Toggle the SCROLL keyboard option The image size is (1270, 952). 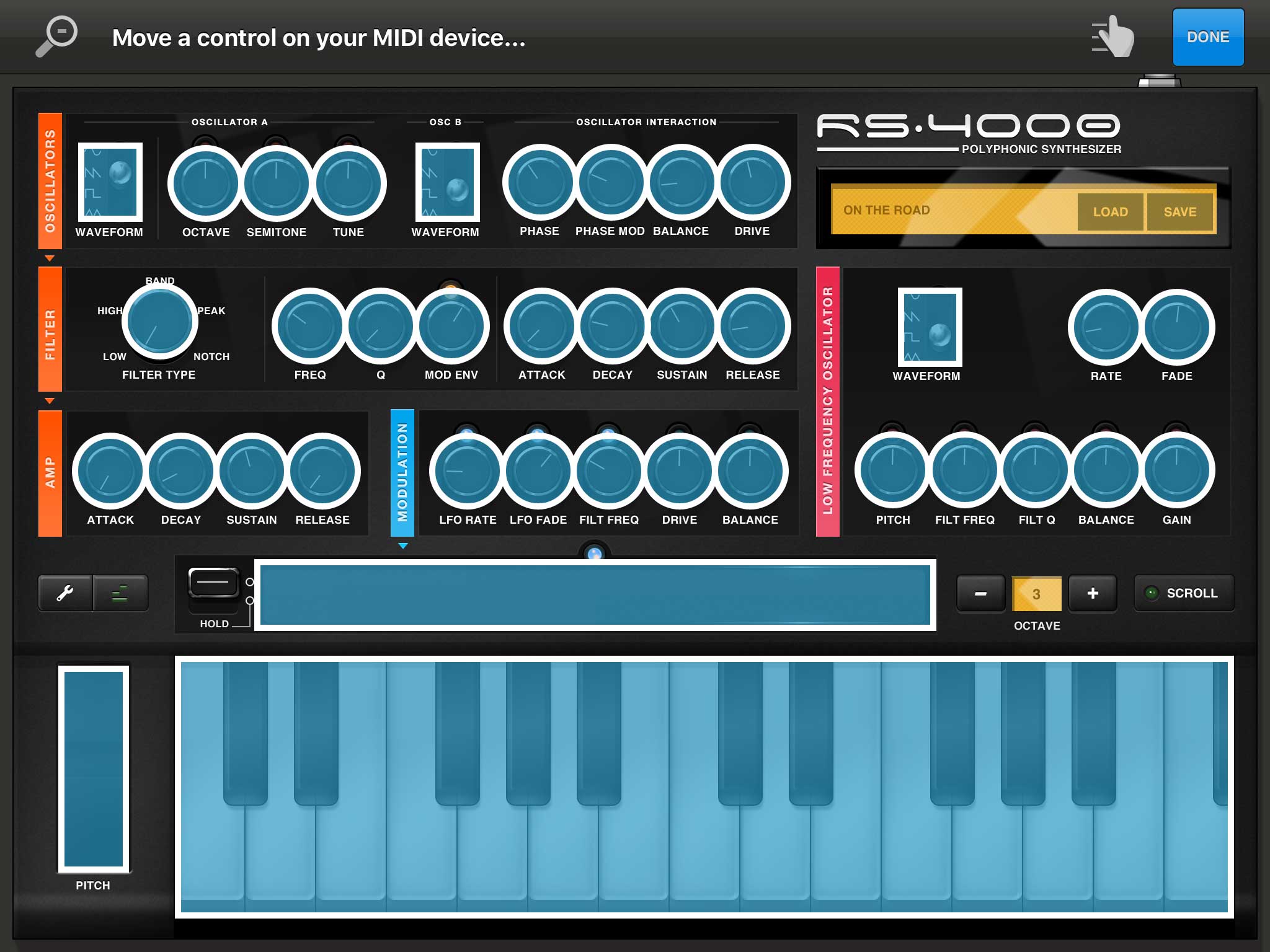[1184, 593]
